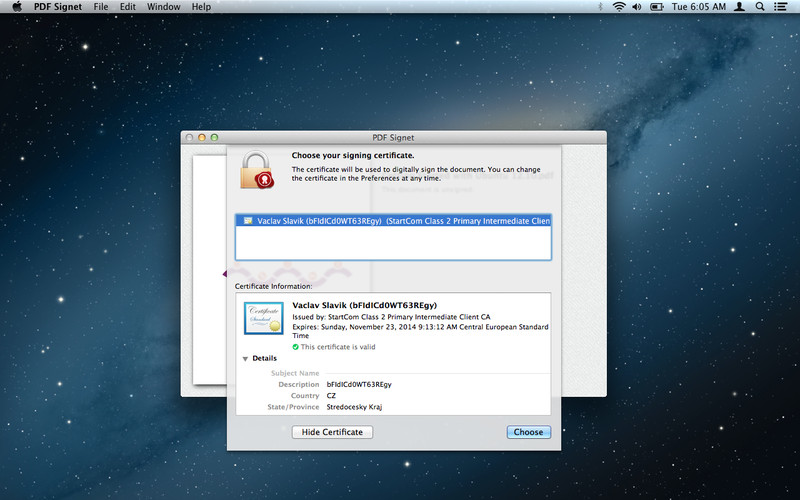The width and height of the screenshot is (800, 500).
Task: Click the Choose button
Action: (x=529, y=432)
